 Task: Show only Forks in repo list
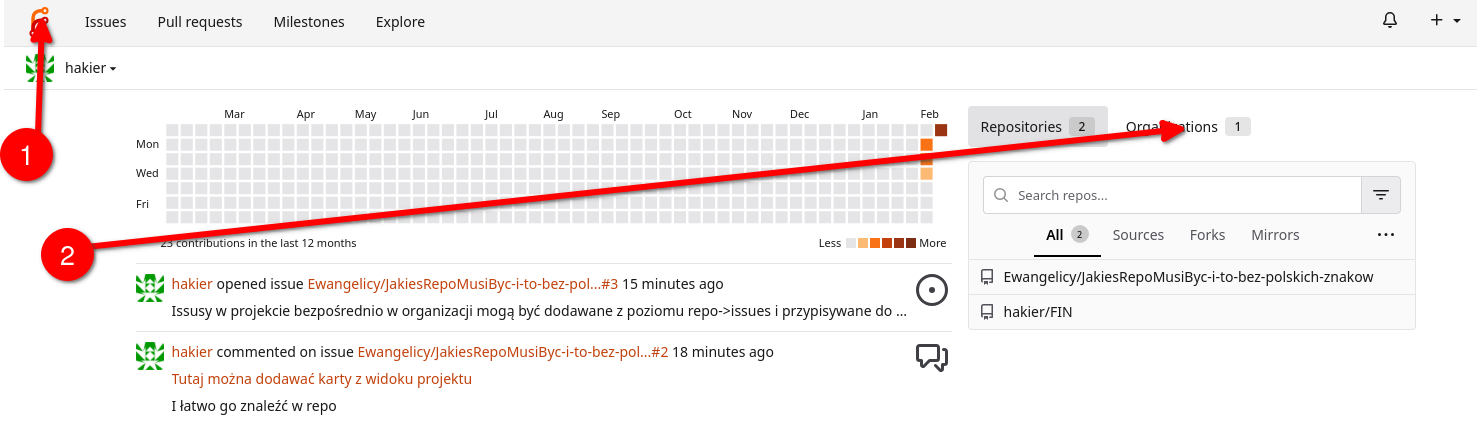[x=1207, y=235]
